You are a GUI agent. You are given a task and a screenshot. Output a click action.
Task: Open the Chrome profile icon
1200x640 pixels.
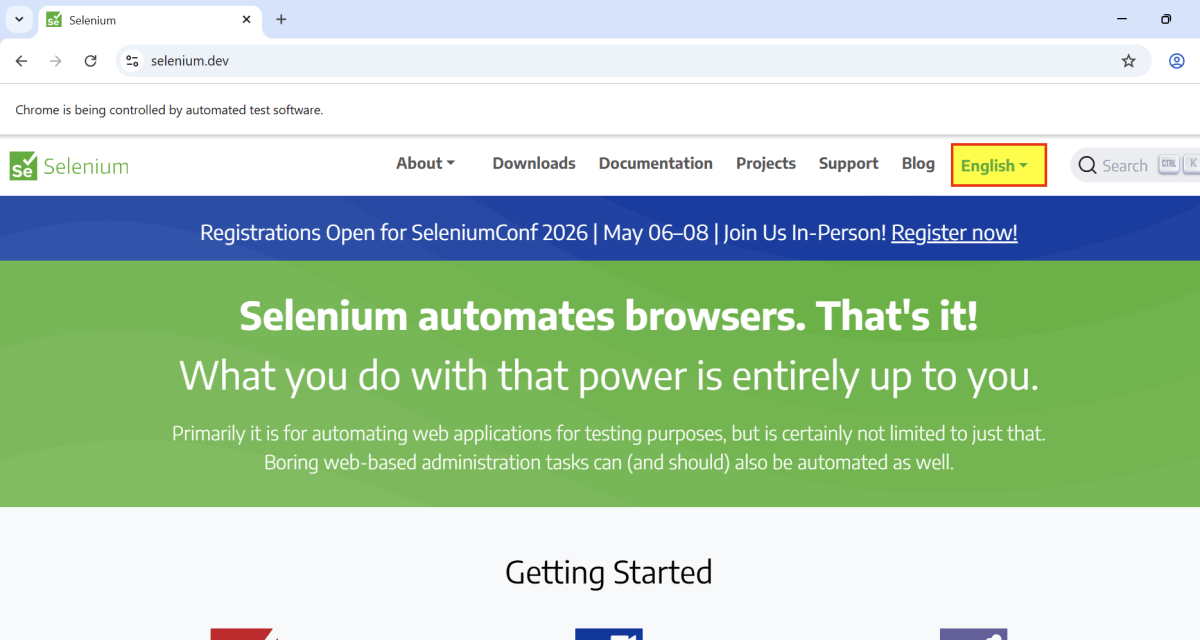click(1176, 61)
